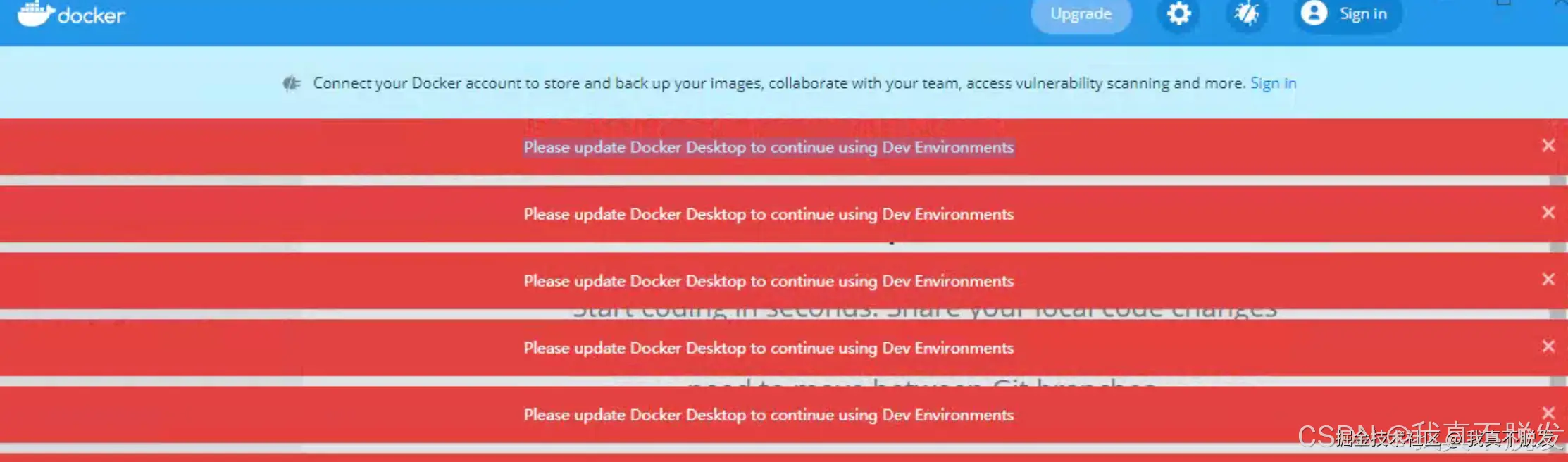Image resolution: width=1568 pixels, height=462 pixels.
Task: Dismiss the topmost red update notification
Action: tap(1548, 146)
